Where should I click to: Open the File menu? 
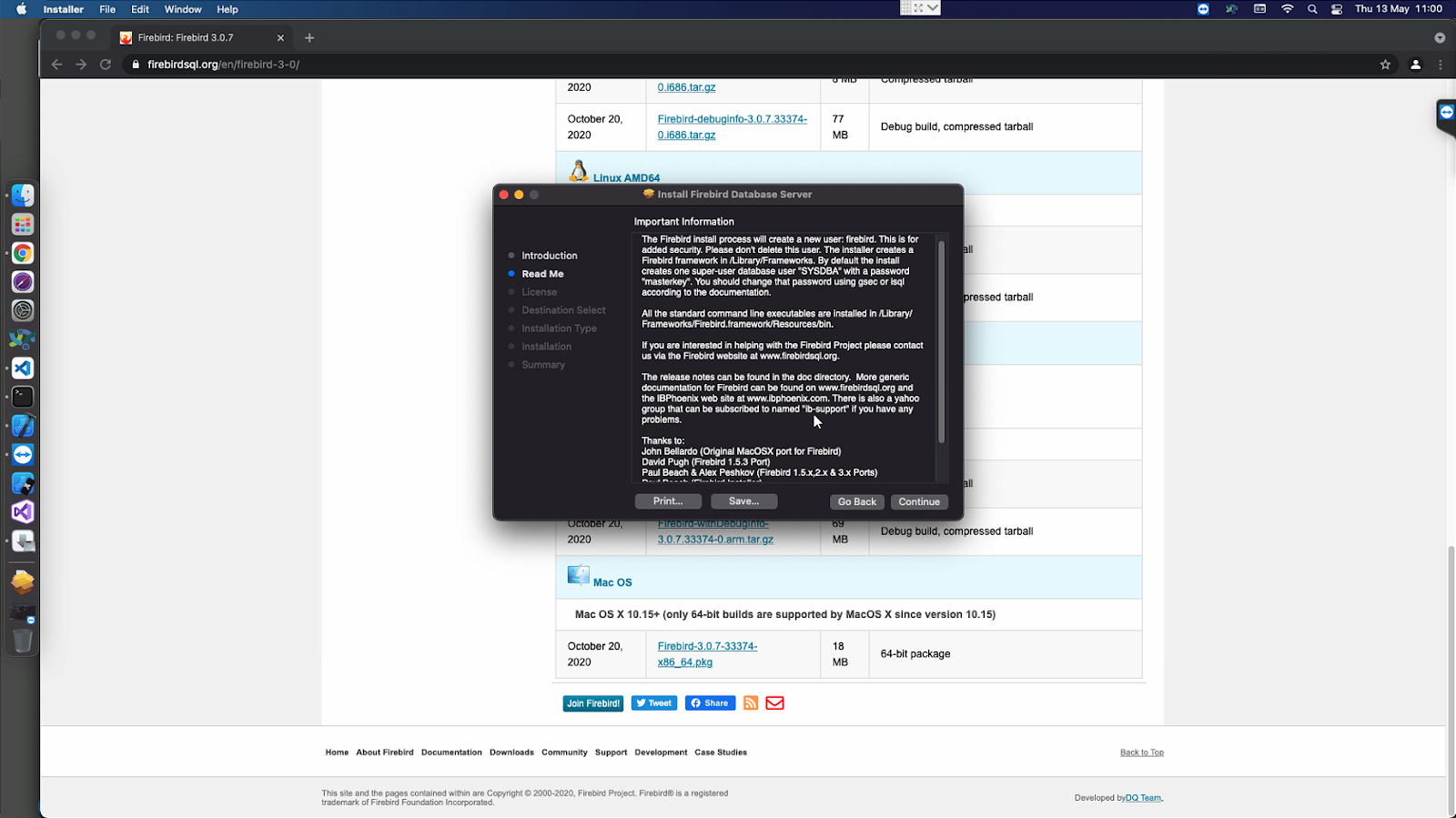tap(107, 9)
